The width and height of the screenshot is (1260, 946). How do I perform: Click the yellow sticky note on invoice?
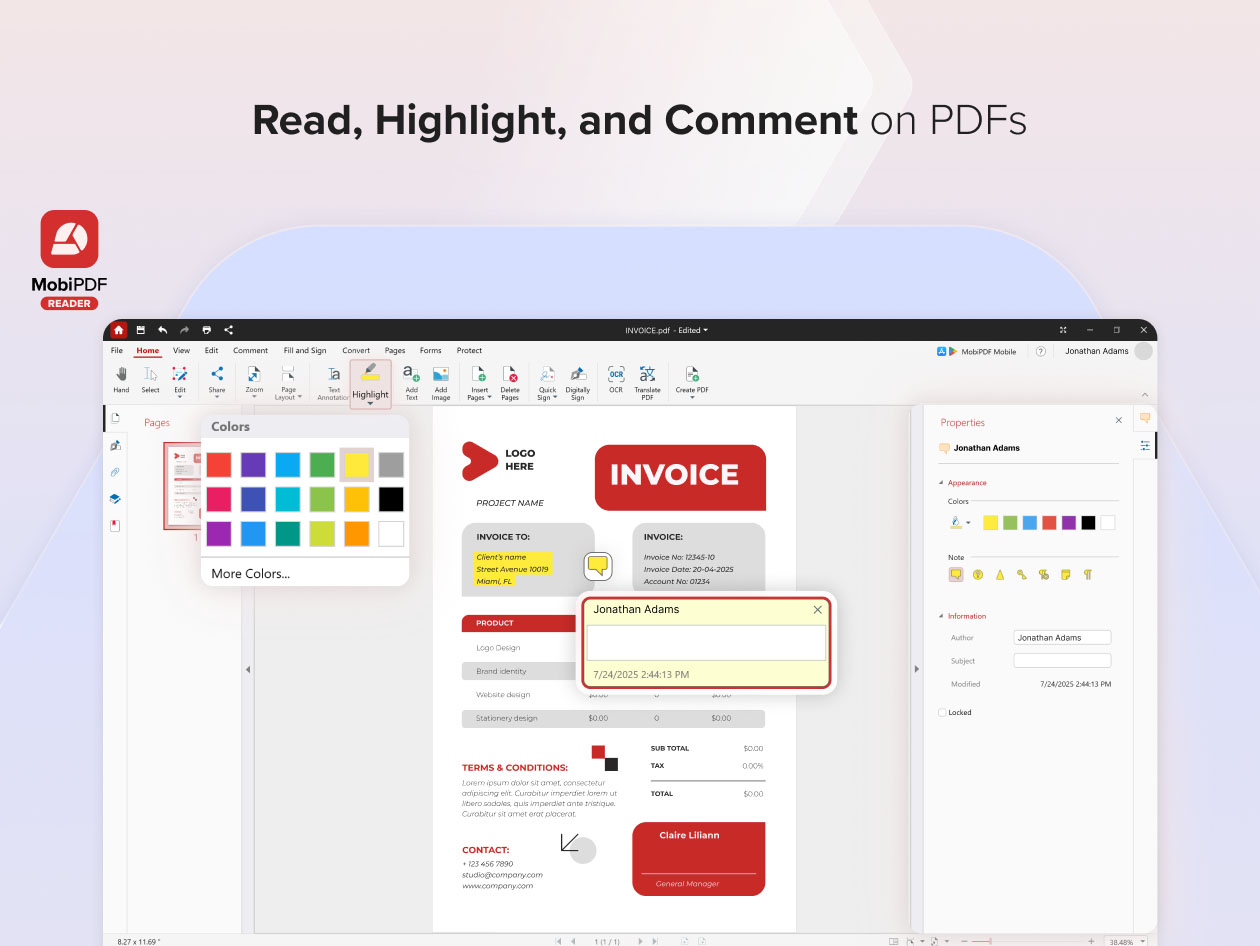(x=598, y=566)
